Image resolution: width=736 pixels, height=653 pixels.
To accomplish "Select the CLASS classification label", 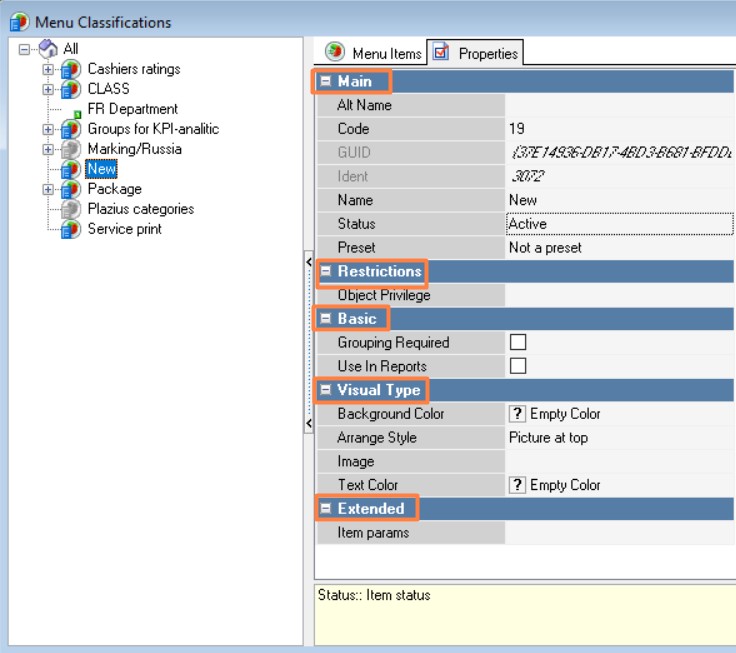I will click(x=108, y=89).
